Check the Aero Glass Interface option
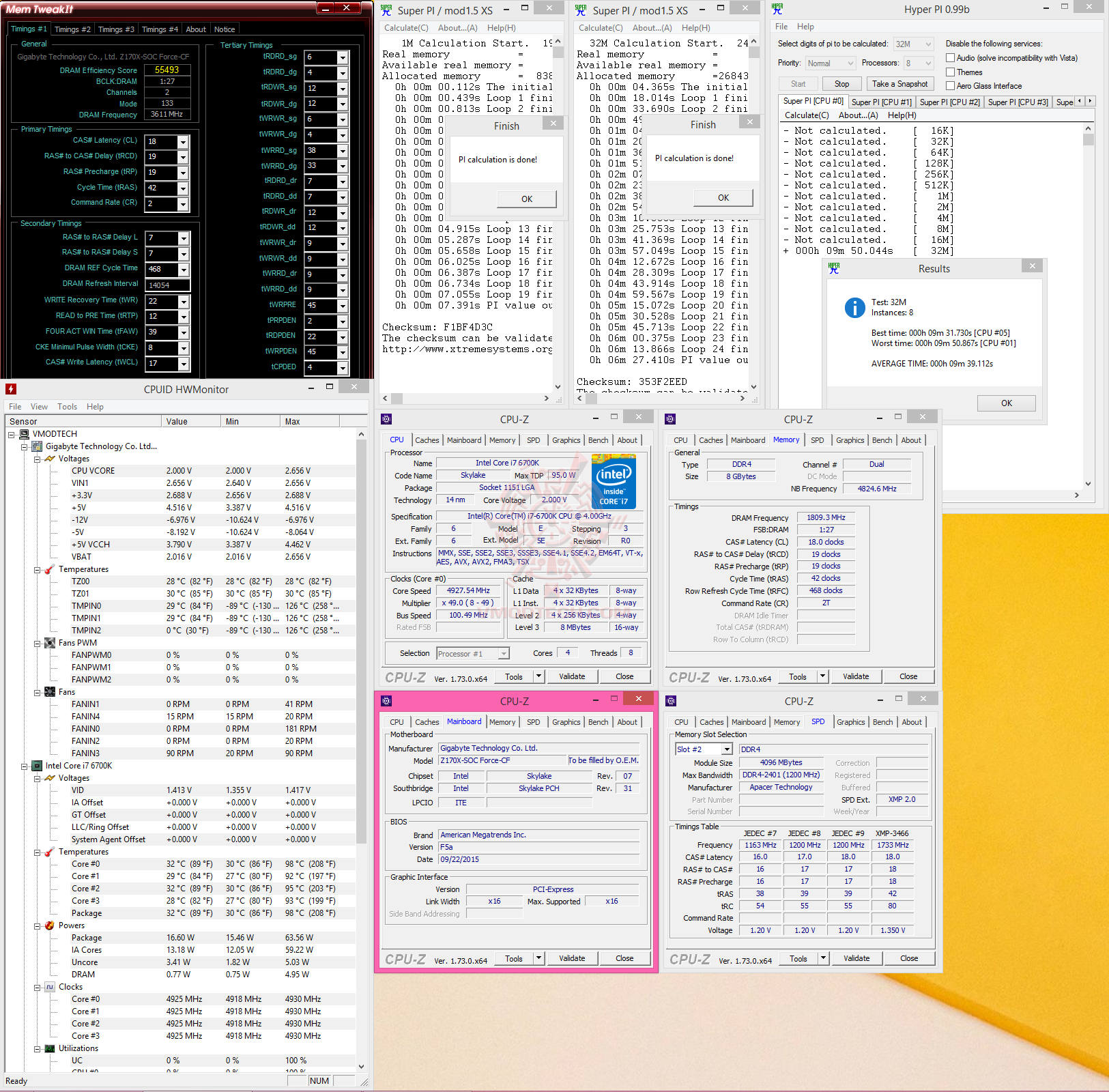This screenshot has height=1092, width=1109. tap(950, 86)
